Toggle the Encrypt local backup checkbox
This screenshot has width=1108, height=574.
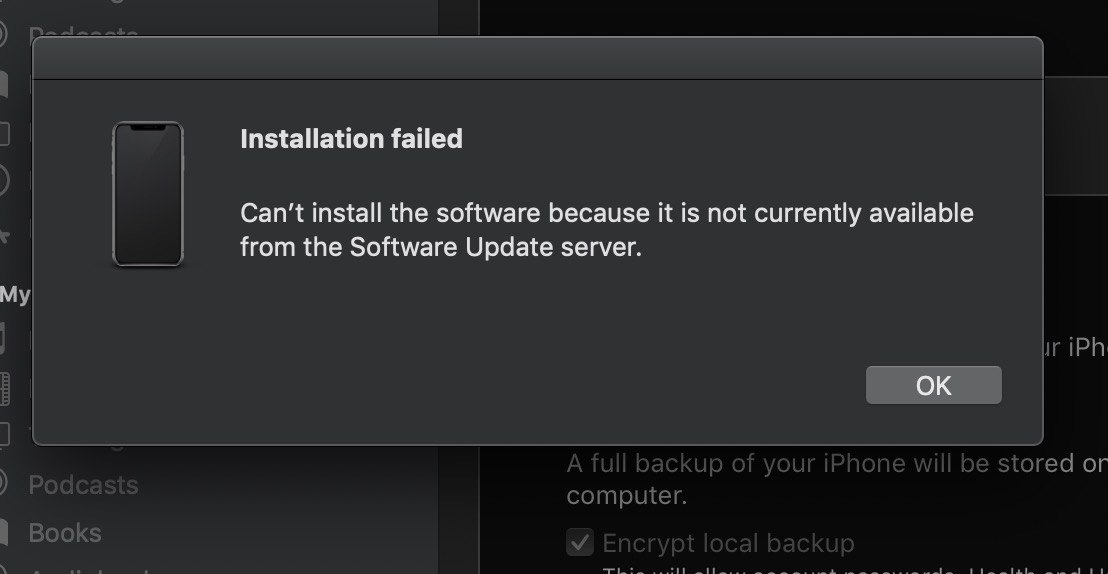[x=580, y=543]
